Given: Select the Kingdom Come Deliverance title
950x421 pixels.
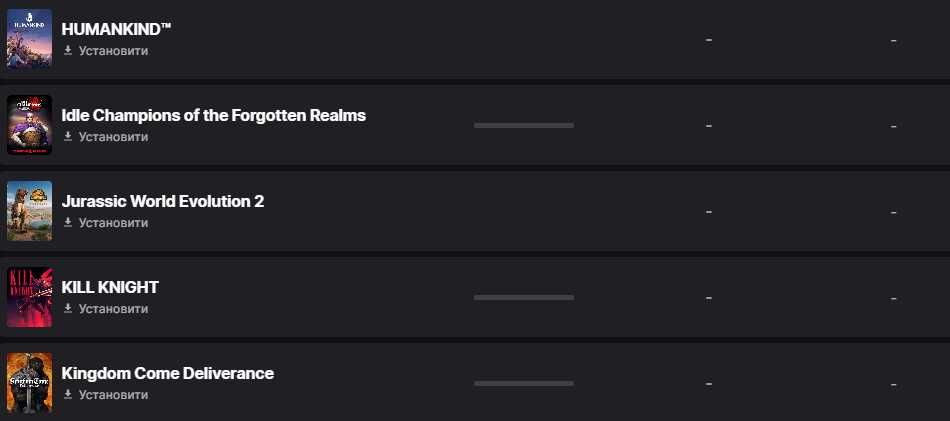Looking at the screenshot, I should (167, 373).
